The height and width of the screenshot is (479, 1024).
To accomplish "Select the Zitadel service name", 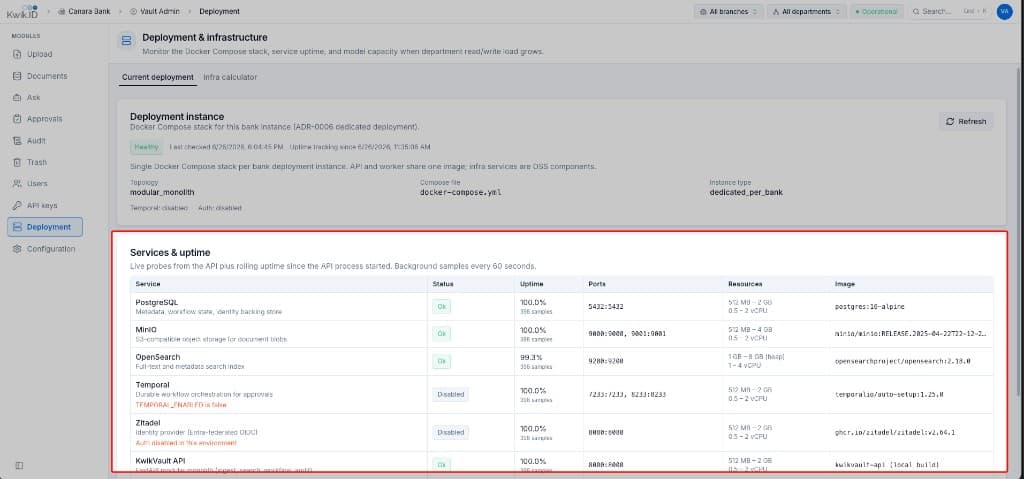I will click(148, 423).
